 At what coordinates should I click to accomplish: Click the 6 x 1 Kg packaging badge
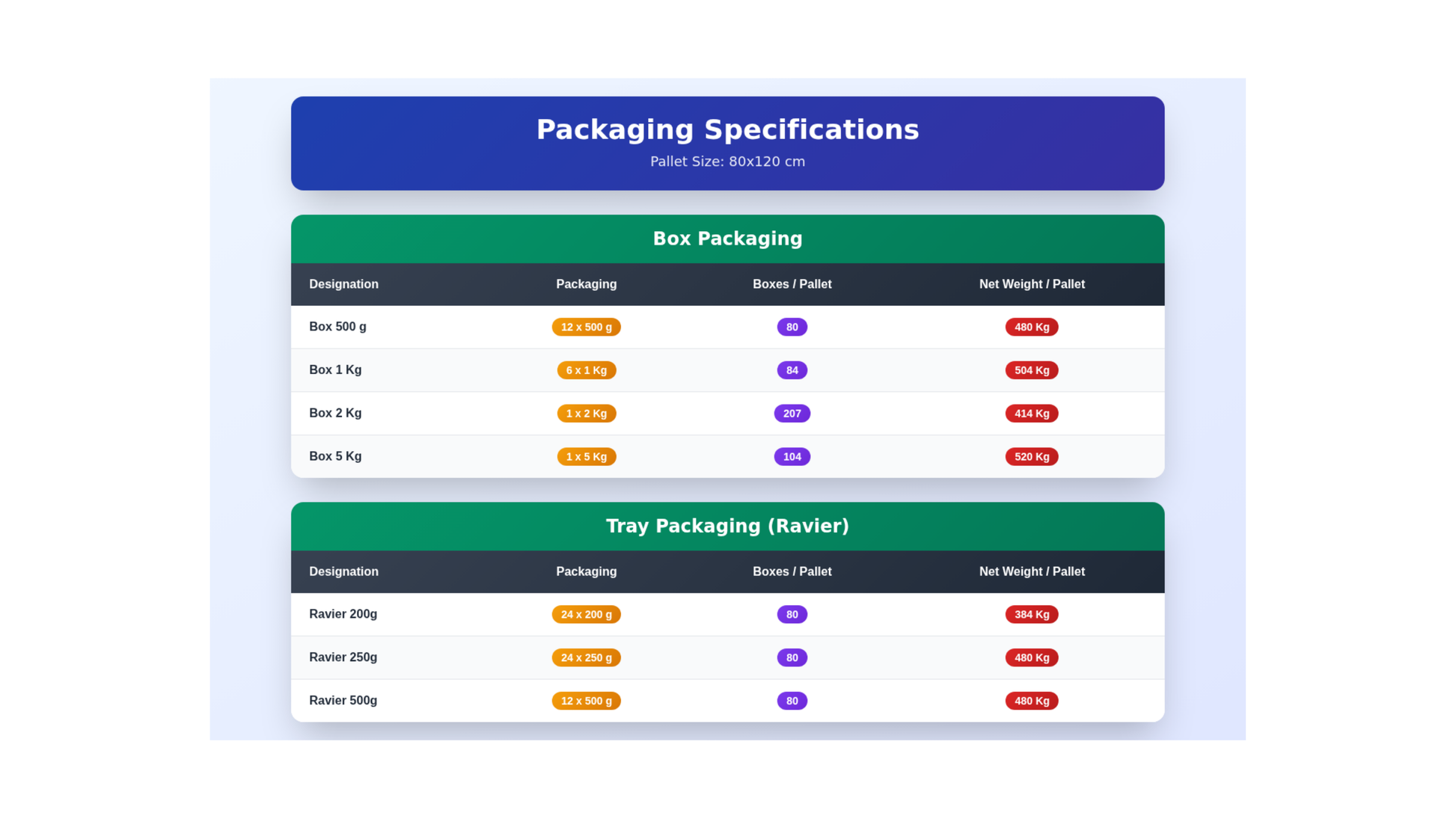pos(586,370)
